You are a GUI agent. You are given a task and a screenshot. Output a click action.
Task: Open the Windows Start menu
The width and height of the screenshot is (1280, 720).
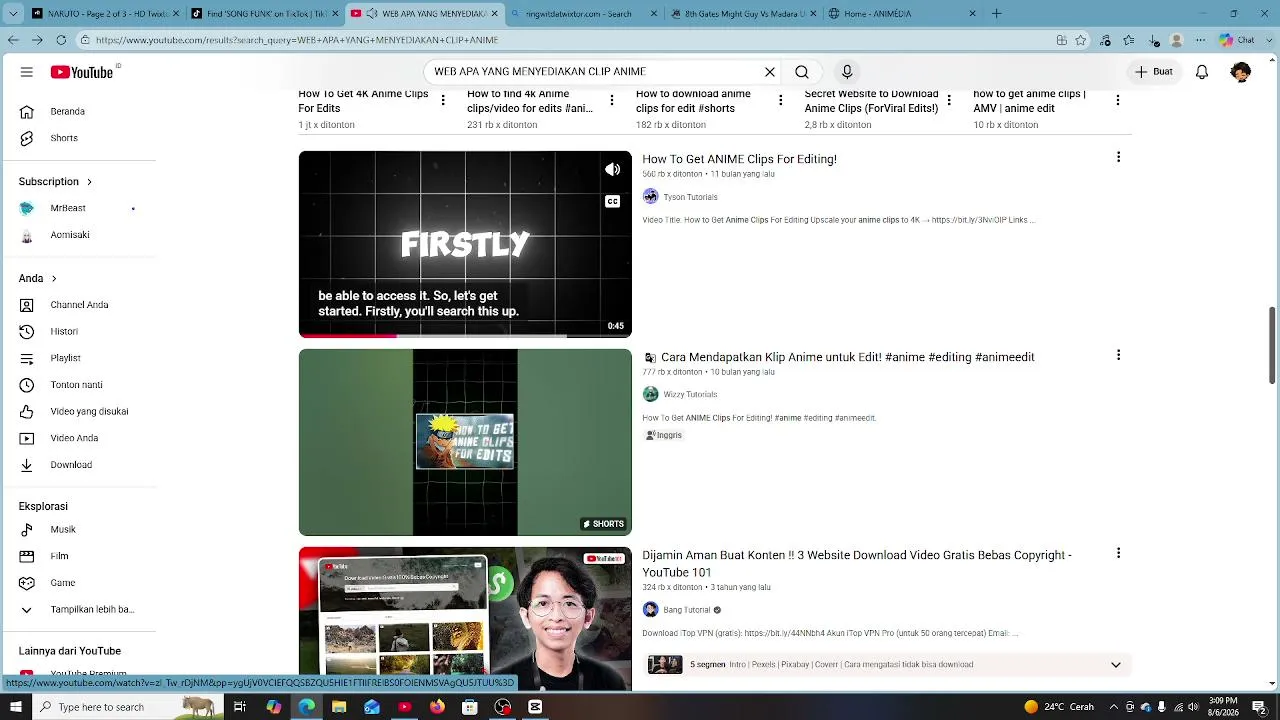coord(15,707)
